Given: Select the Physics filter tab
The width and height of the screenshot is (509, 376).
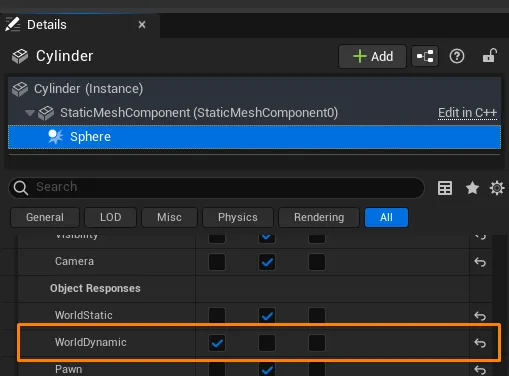Looking at the screenshot, I should coord(238,218).
